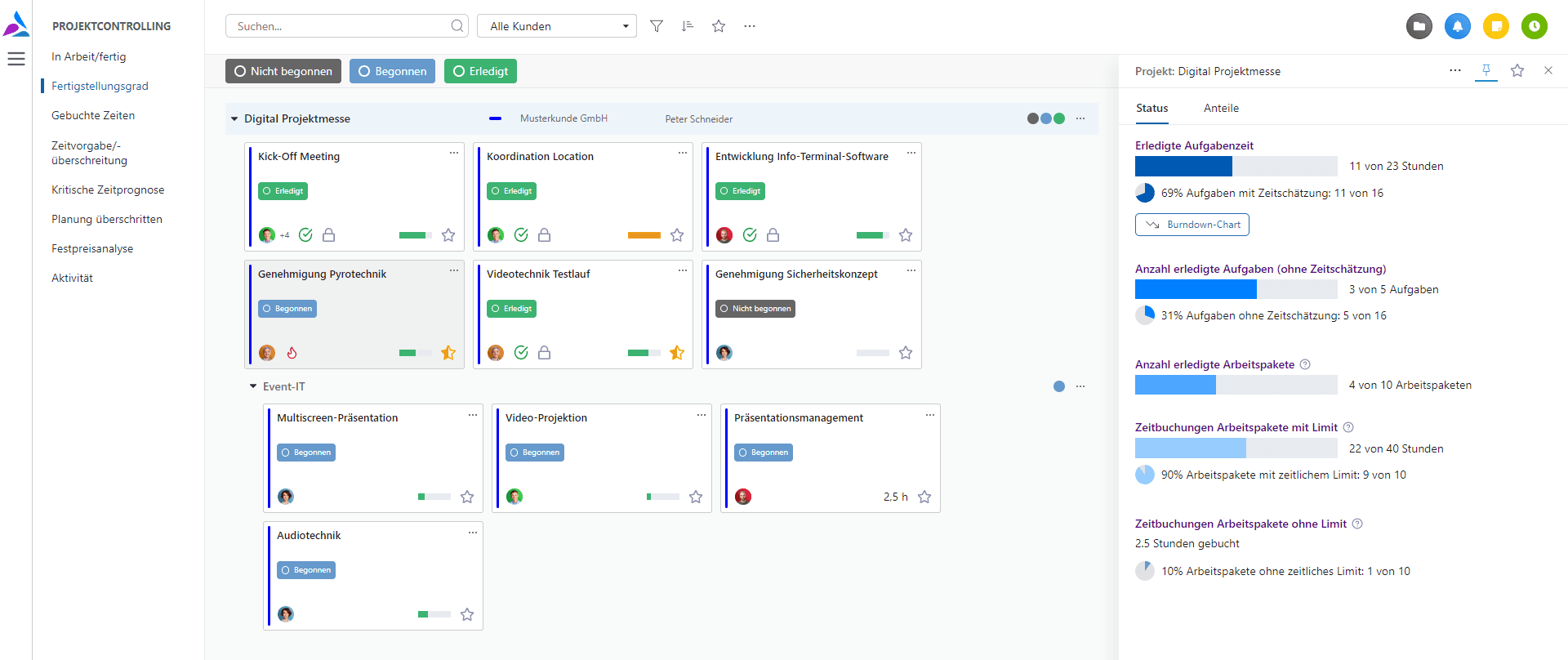Open the blue notification bell icon
Image resolution: width=1568 pixels, height=660 pixels.
click(x=1457, y=26)
